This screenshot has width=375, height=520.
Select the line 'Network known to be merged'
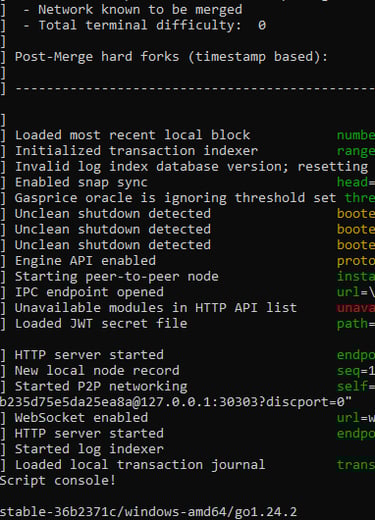(140, 10)
